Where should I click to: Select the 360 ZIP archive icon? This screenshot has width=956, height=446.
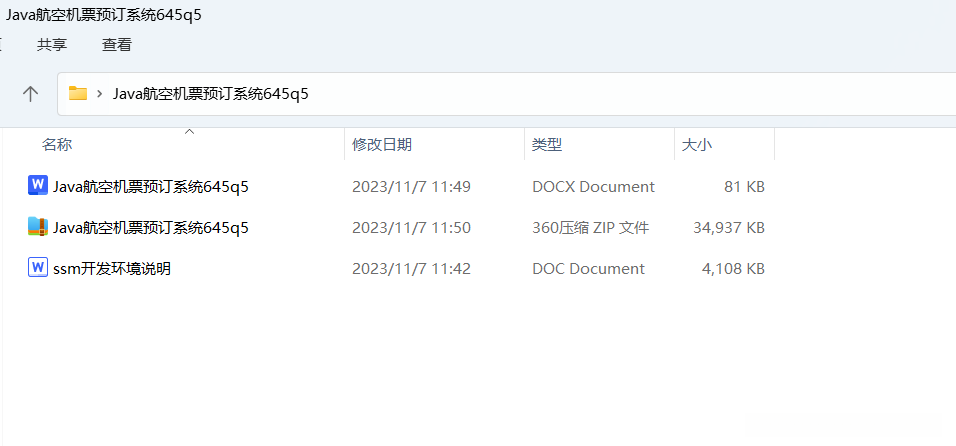pyautogui.click(x=38, y=227)
